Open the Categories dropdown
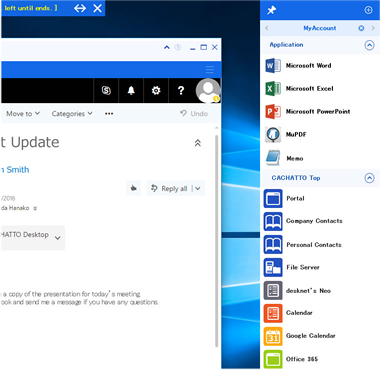This screenshot has width=380, height=370. [x=72, y=114]
